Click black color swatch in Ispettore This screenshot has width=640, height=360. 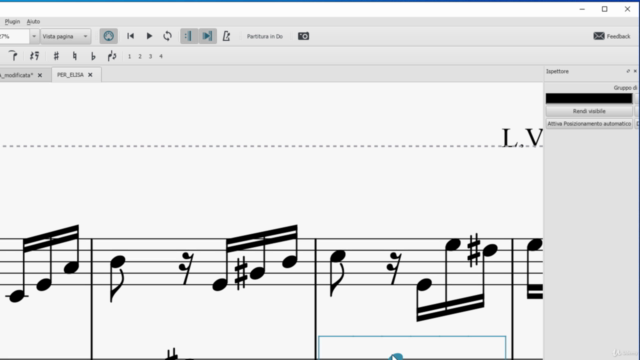589,98
